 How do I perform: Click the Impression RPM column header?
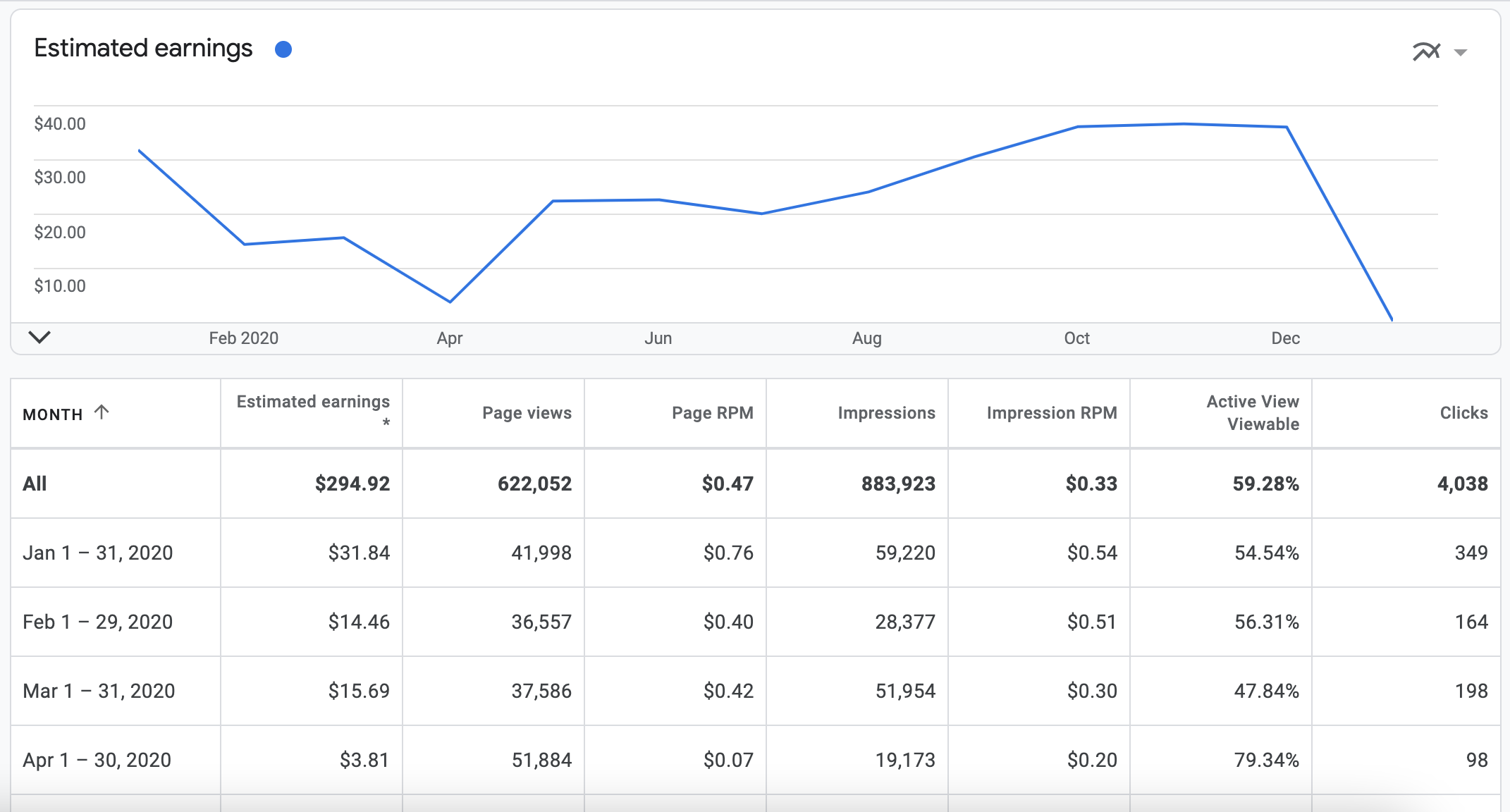(1051, 413)
